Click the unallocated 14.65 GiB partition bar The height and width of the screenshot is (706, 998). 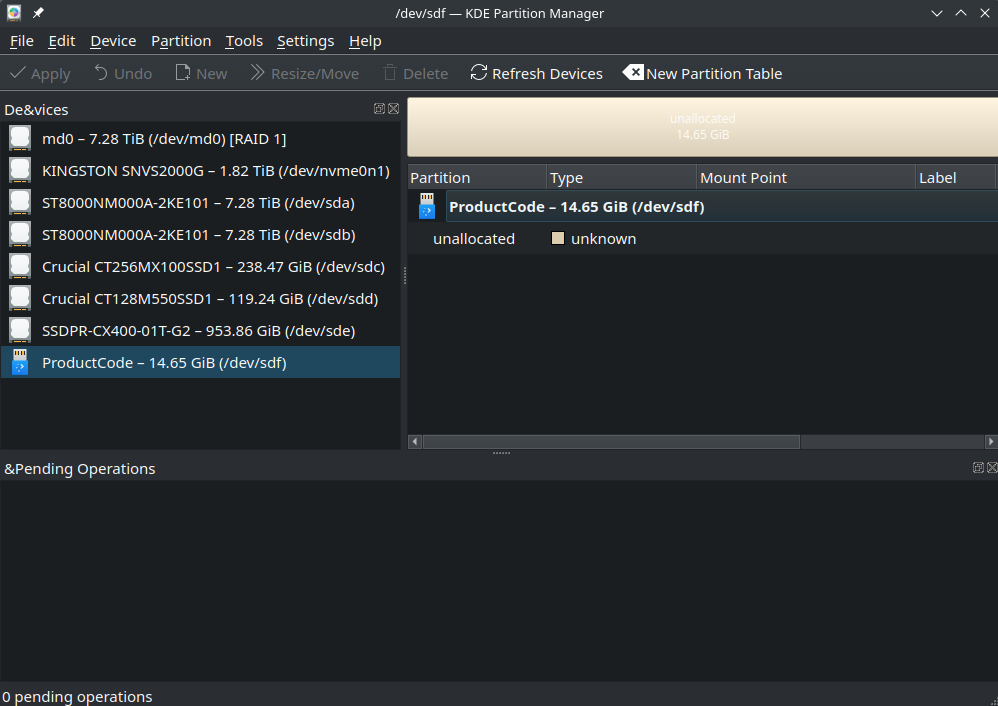click(x=703, y=127)
